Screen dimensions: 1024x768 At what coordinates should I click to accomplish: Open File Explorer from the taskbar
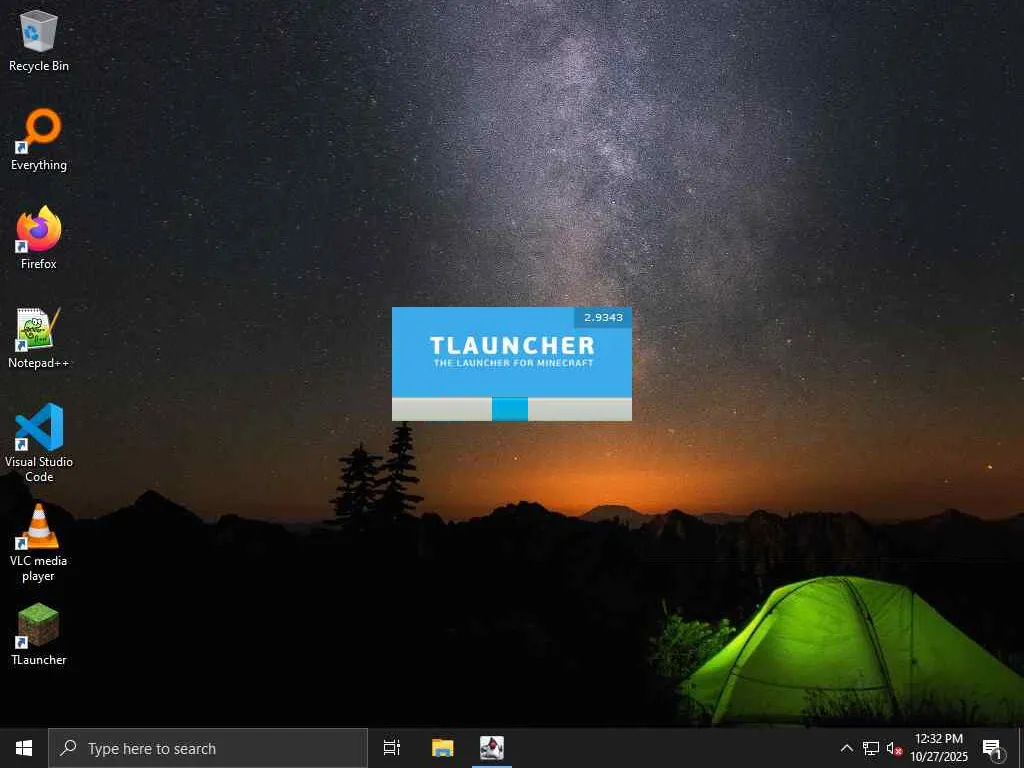tap(442, 748)
